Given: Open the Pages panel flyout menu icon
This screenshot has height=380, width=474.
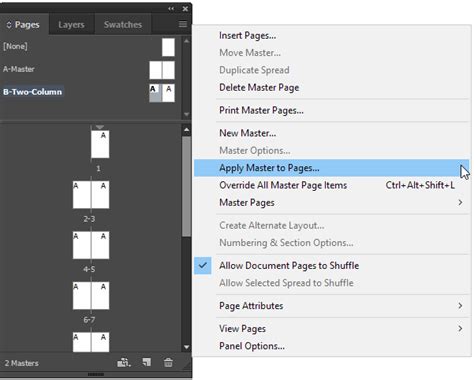Looking at the screenshot, I should click(x=182, y=24).
